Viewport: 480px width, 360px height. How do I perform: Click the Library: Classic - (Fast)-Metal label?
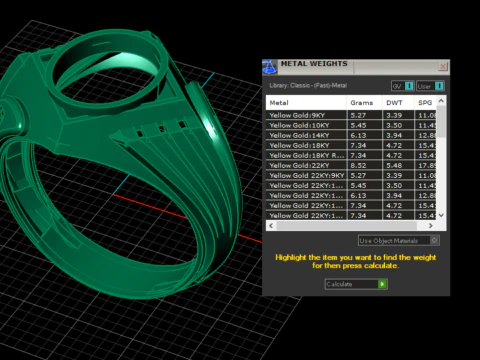[308, 86]
